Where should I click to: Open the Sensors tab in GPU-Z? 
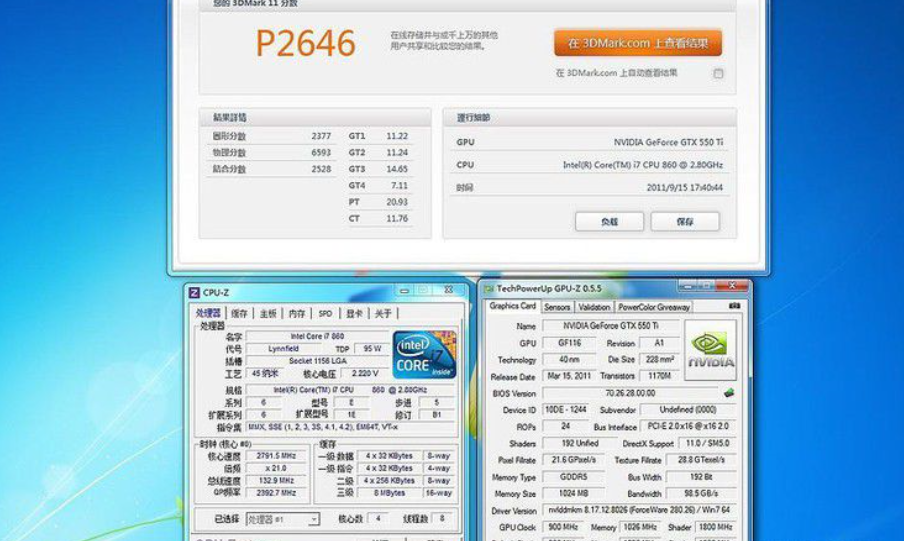557,307
